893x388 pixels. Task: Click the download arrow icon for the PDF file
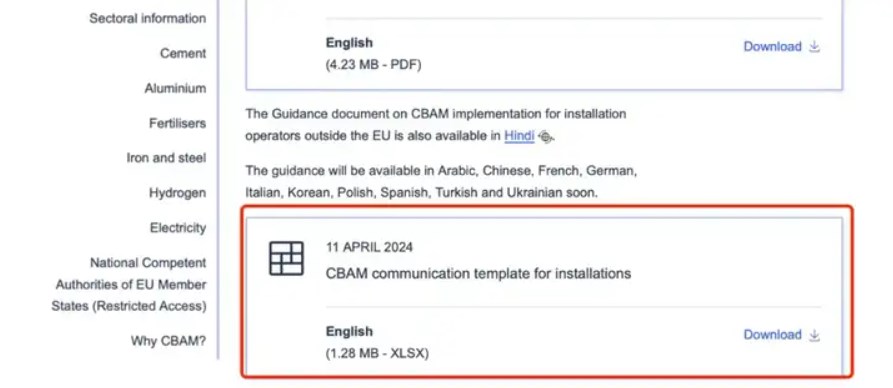coord(814,46)
